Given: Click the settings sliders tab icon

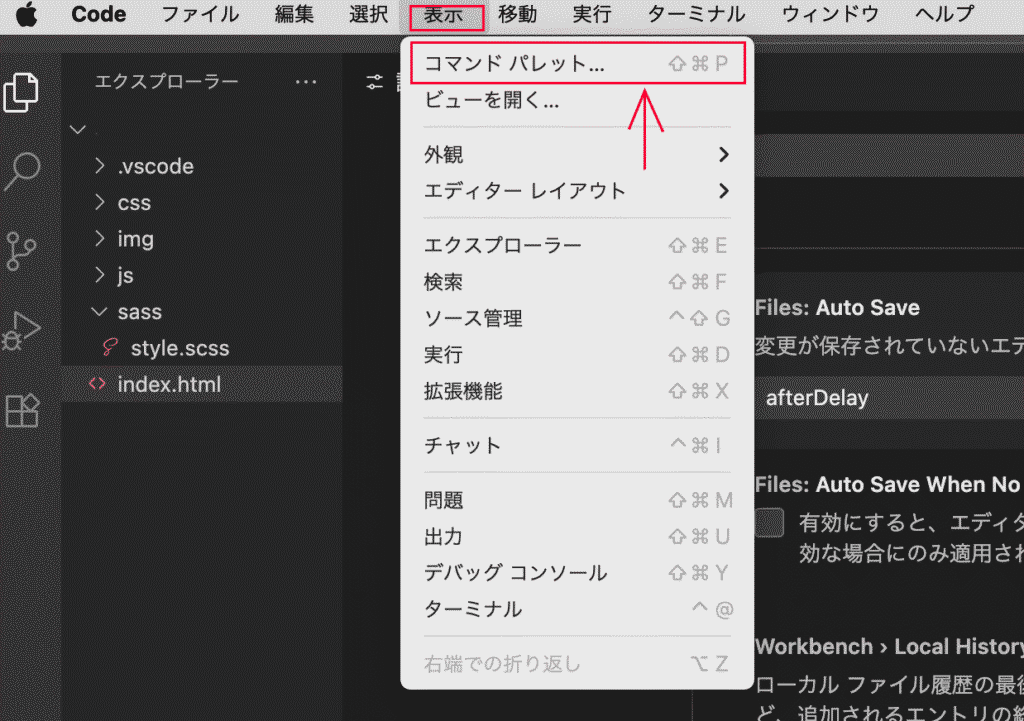Looking at the screenshot, I should click(x=375, y=82).
